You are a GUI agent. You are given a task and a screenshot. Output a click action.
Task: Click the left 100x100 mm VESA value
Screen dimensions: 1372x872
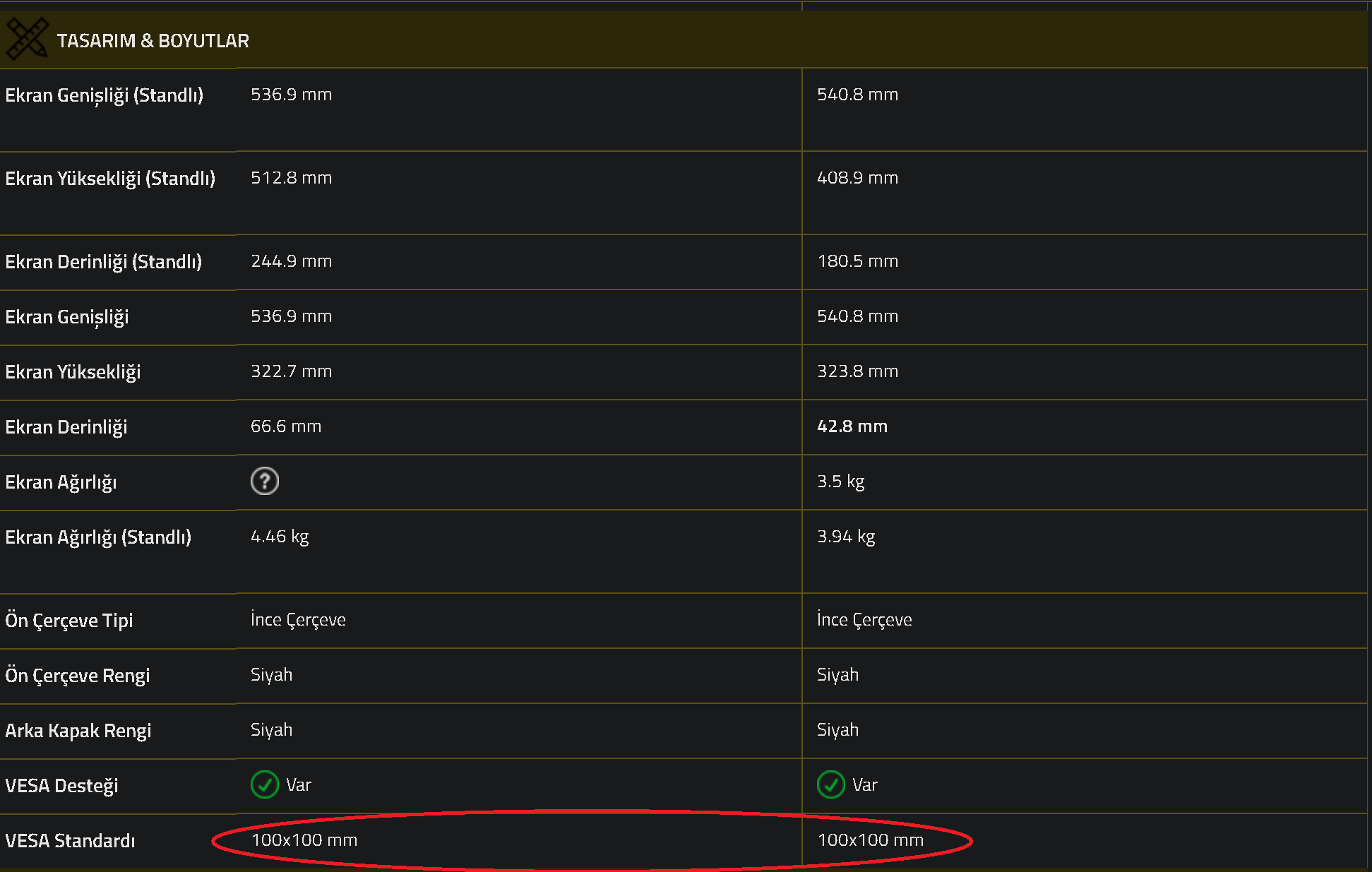point(304,840)
